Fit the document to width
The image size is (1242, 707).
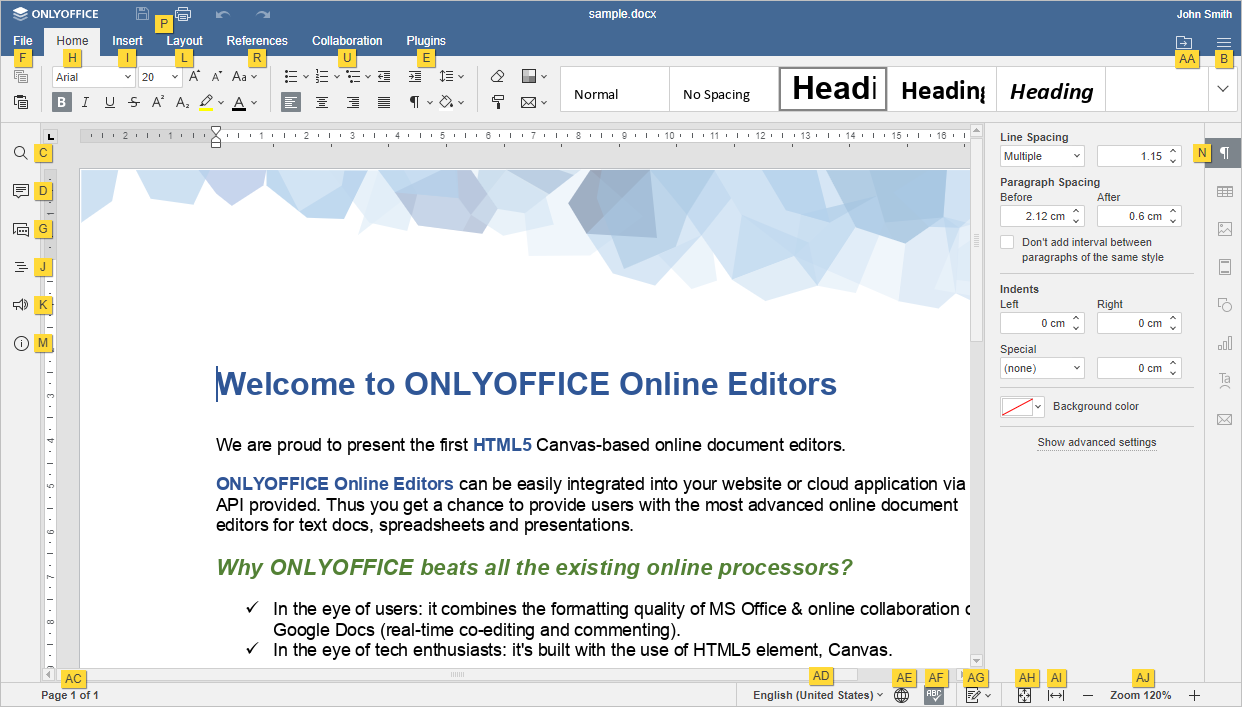(x=1056, y=695)
